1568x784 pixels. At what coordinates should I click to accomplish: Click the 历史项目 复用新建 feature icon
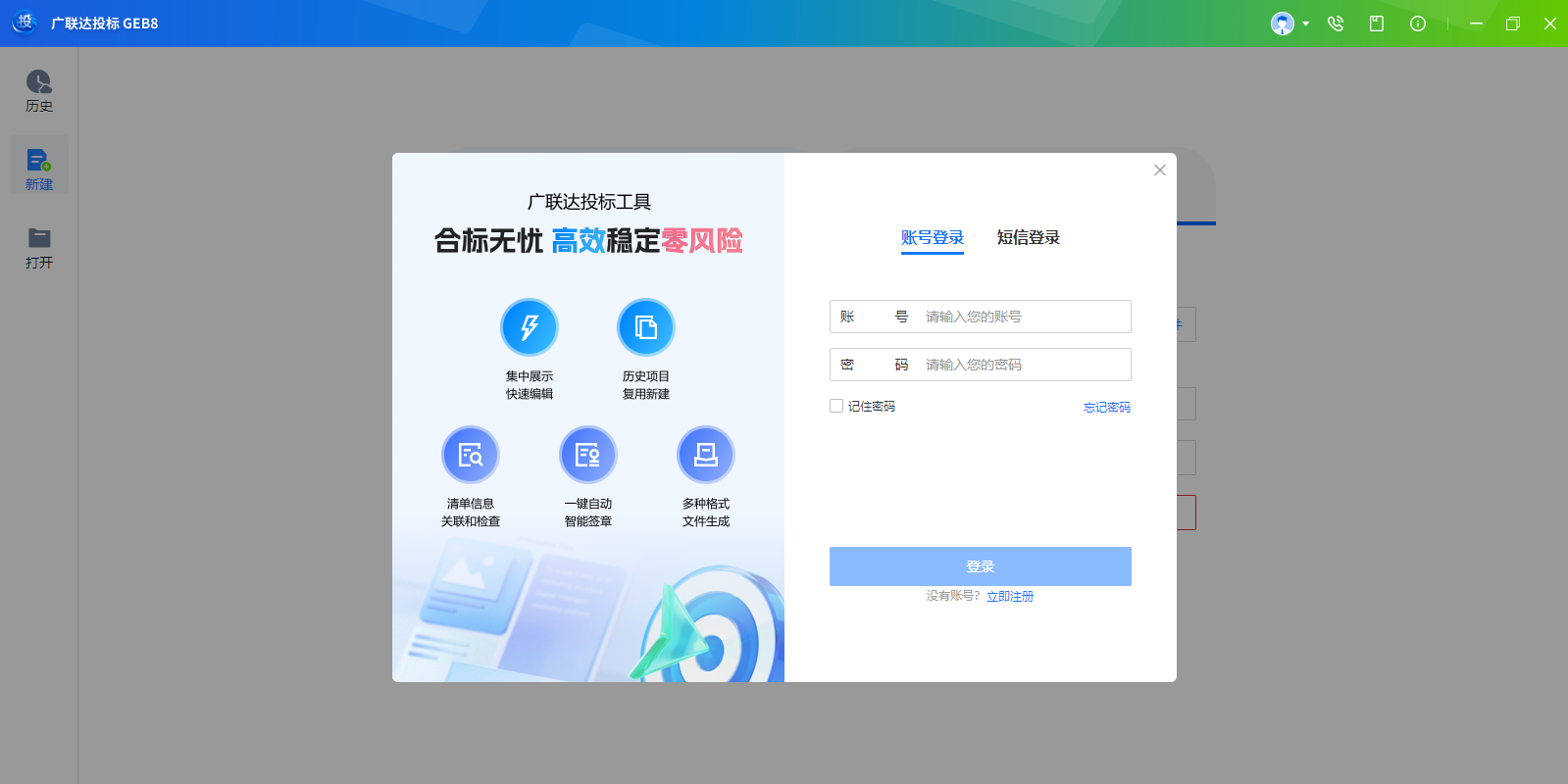pos(646,327)
